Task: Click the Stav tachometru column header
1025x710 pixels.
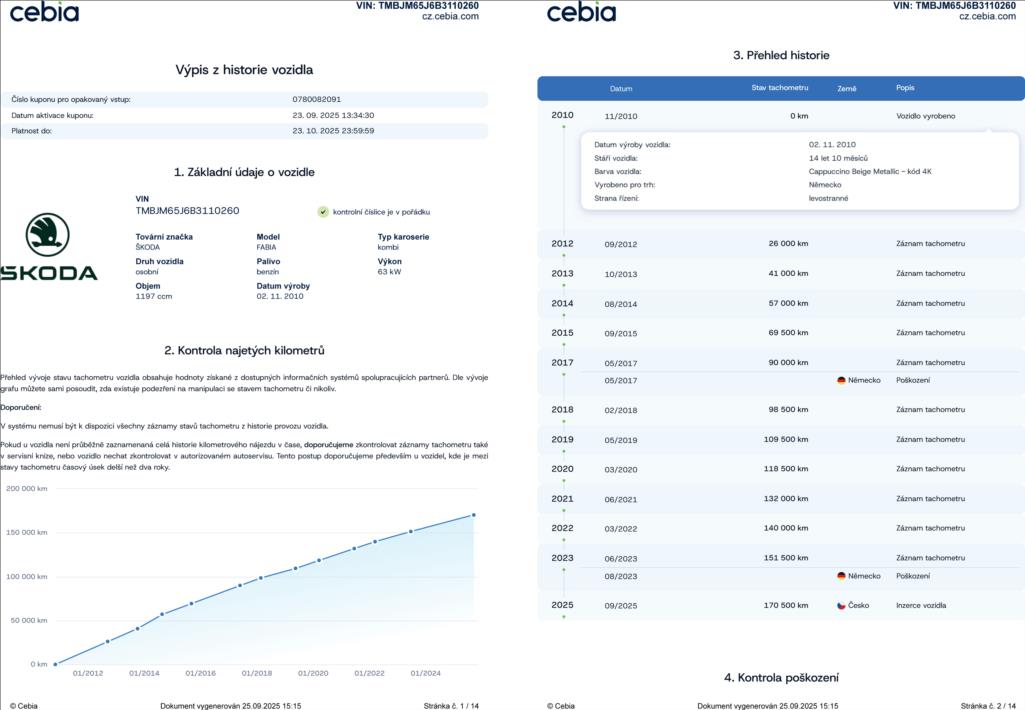Action: pos(779,88)
